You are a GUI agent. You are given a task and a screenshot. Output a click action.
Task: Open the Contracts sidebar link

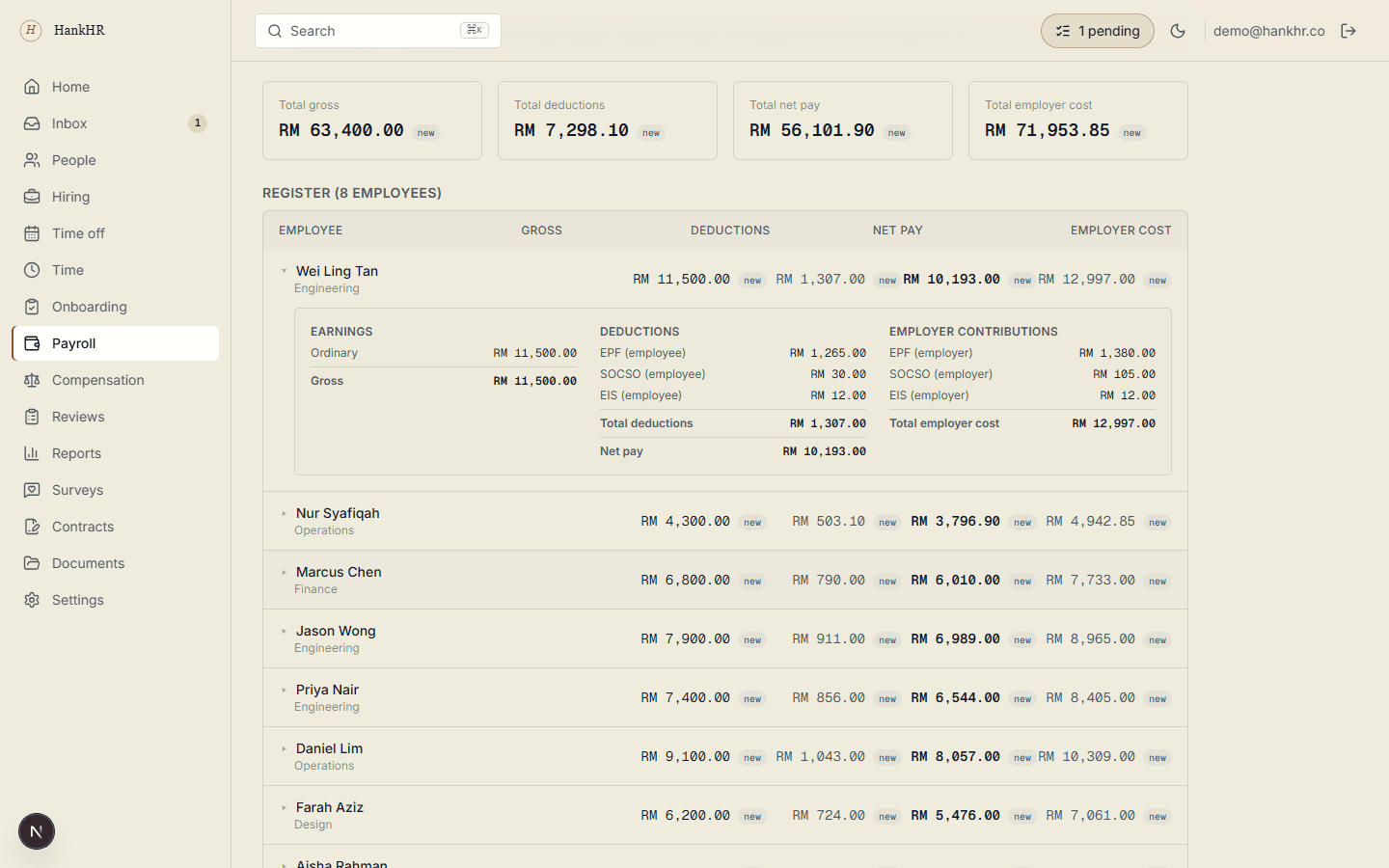pos(116,527)
